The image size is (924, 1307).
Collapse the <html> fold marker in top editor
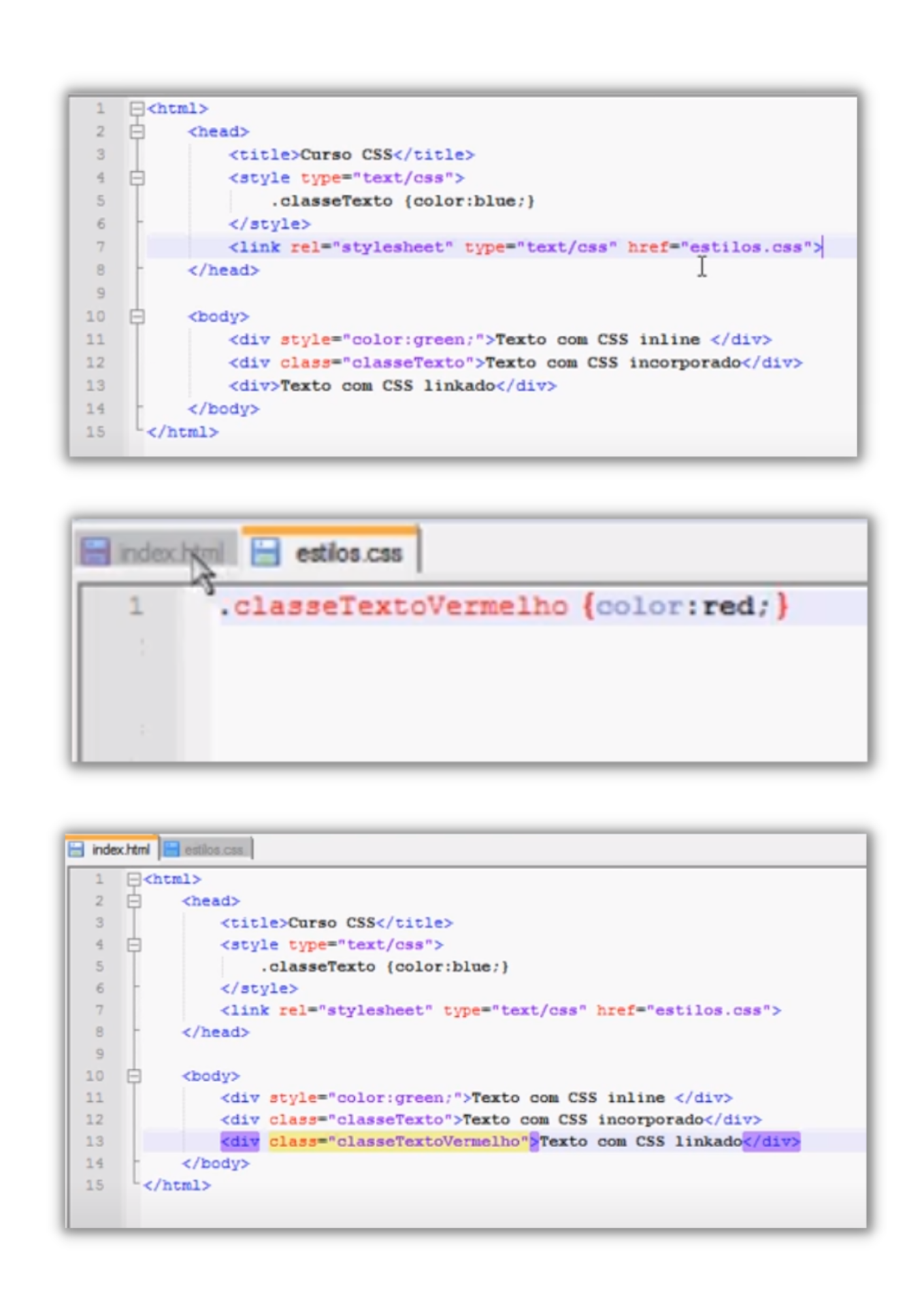click(x=137, y=108)
